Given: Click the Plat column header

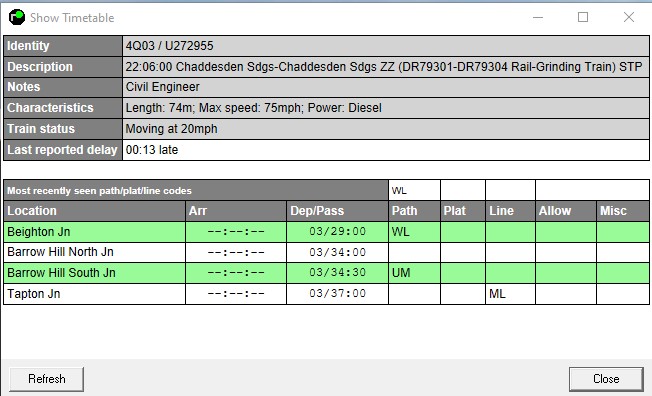Looking at the screenshot, I should (x=463, y=211).
